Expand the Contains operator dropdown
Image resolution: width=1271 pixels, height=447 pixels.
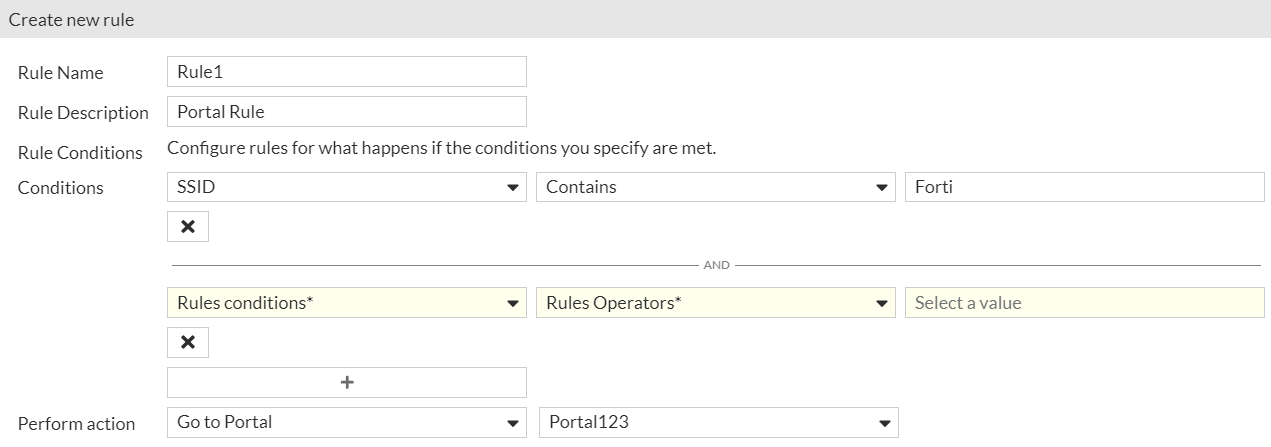pyautogui.click(x=715, y=187)
